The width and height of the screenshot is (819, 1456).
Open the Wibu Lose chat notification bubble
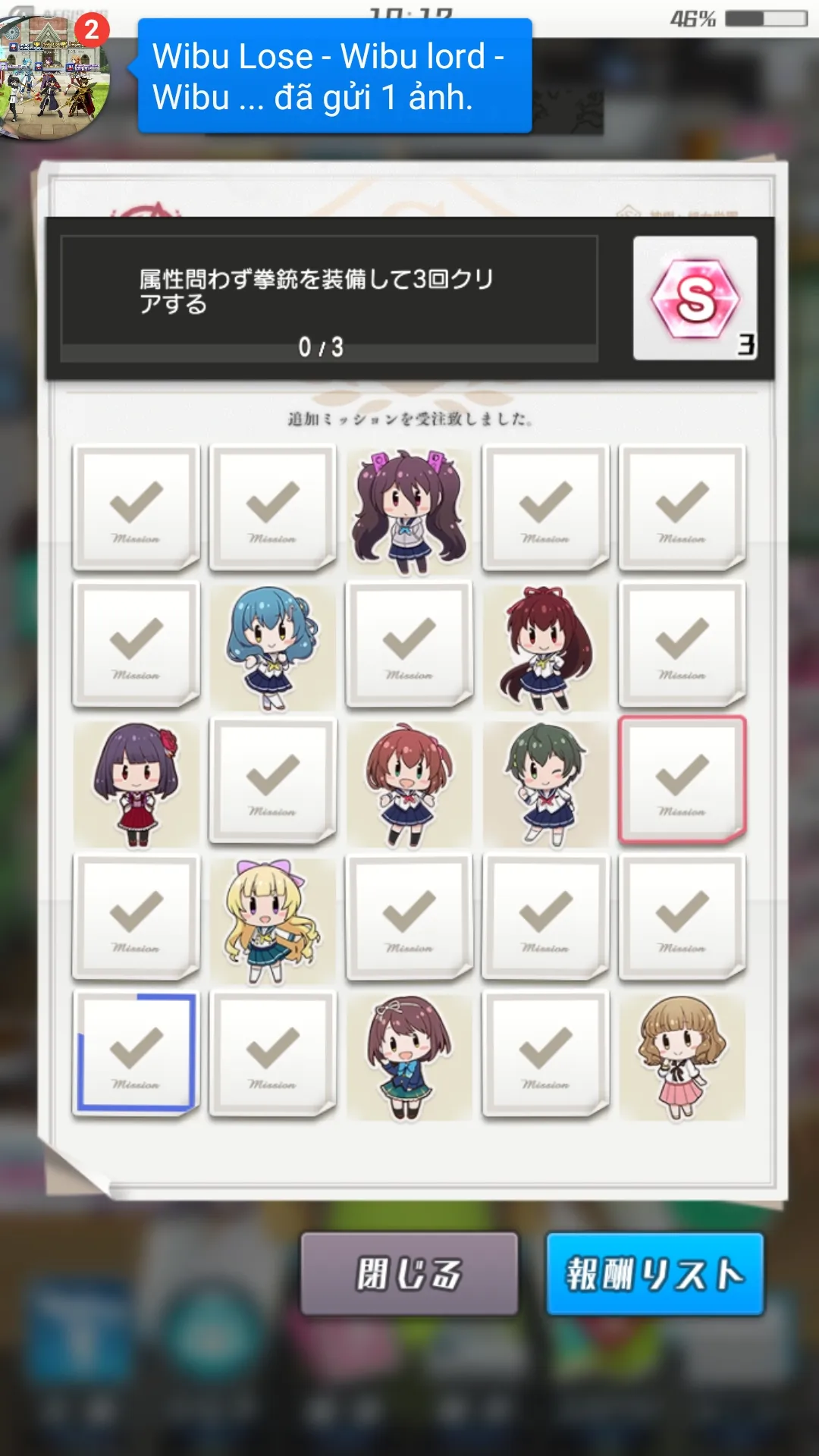334,76
